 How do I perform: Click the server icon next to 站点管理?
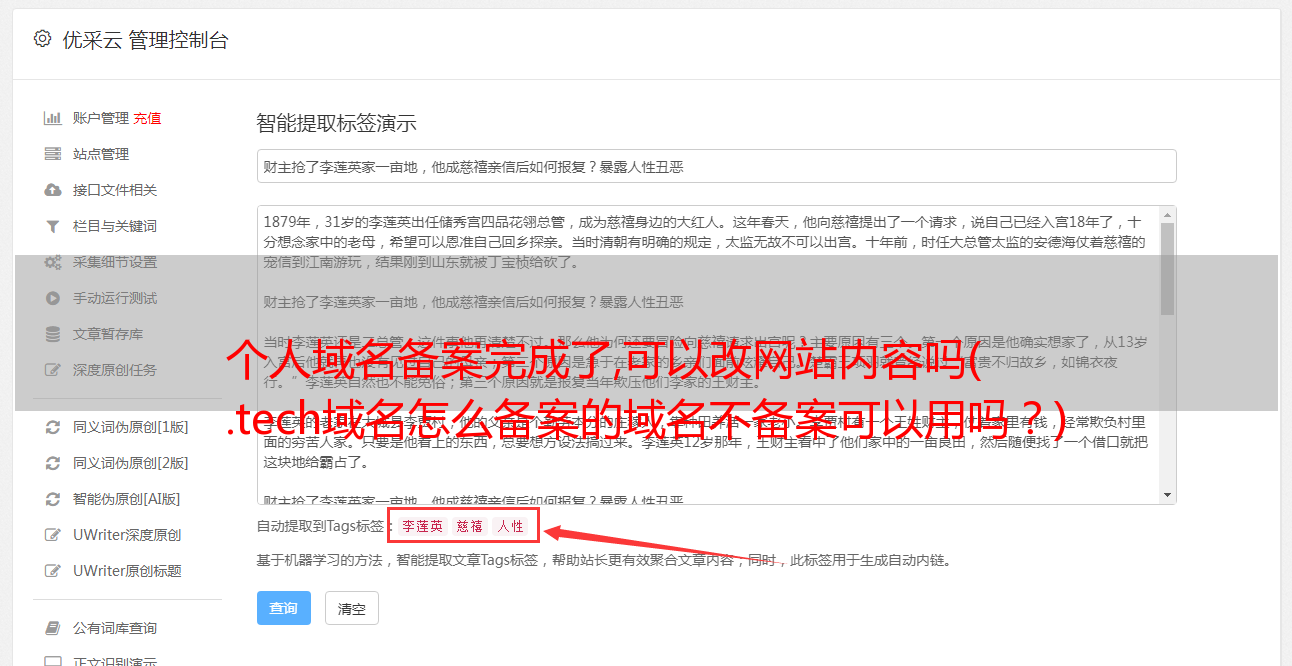click(53, 154)
